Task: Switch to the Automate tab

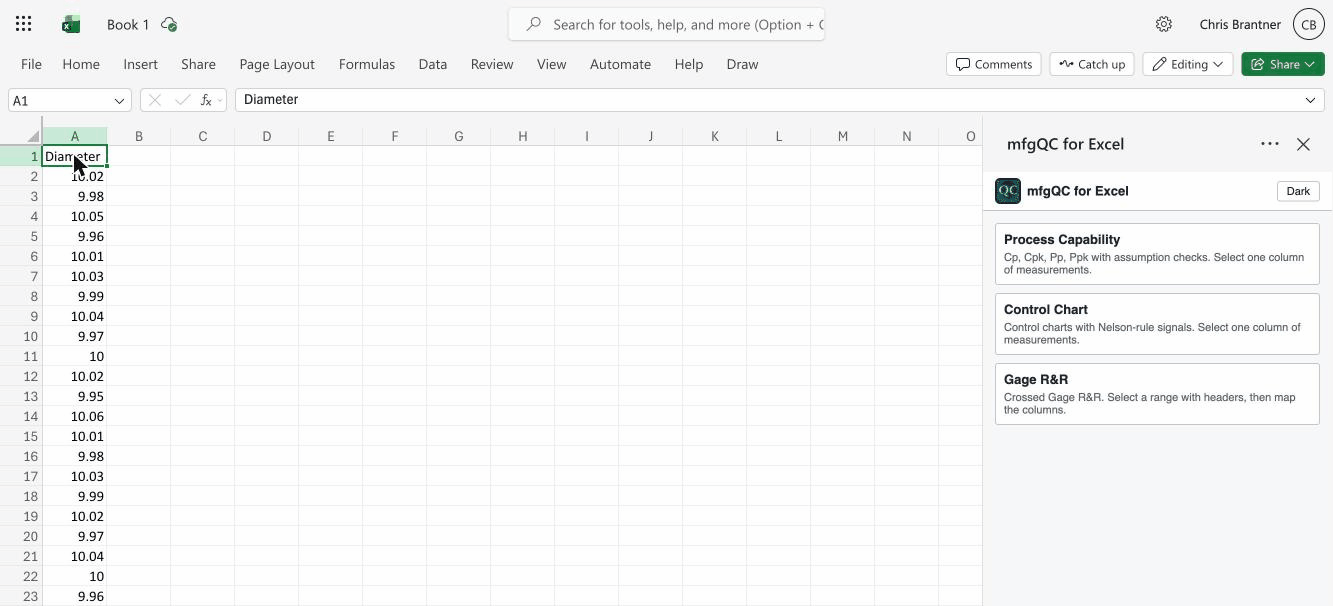Action: click(x=620, y=64)
